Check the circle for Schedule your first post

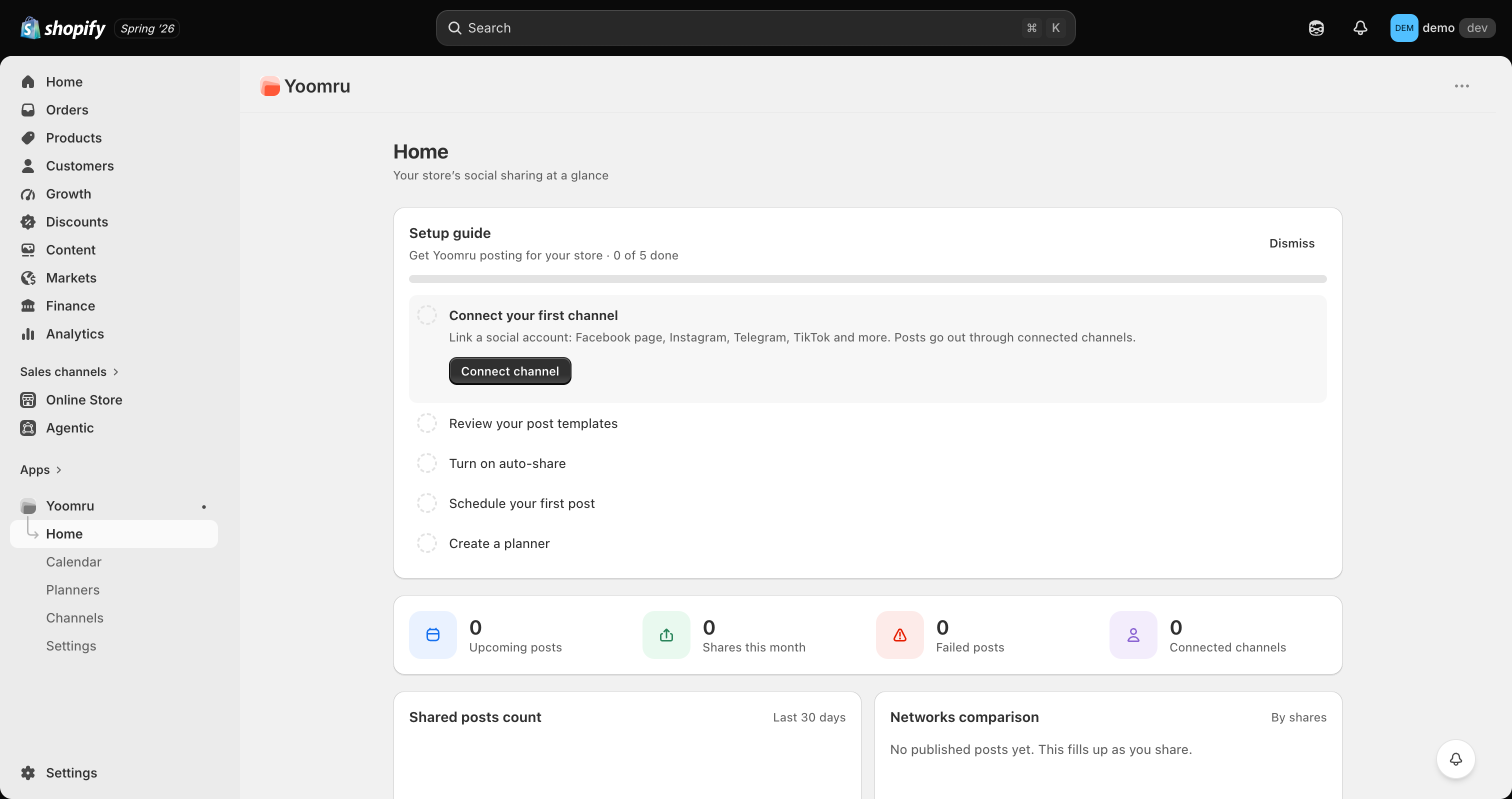(x=426, y=503)
